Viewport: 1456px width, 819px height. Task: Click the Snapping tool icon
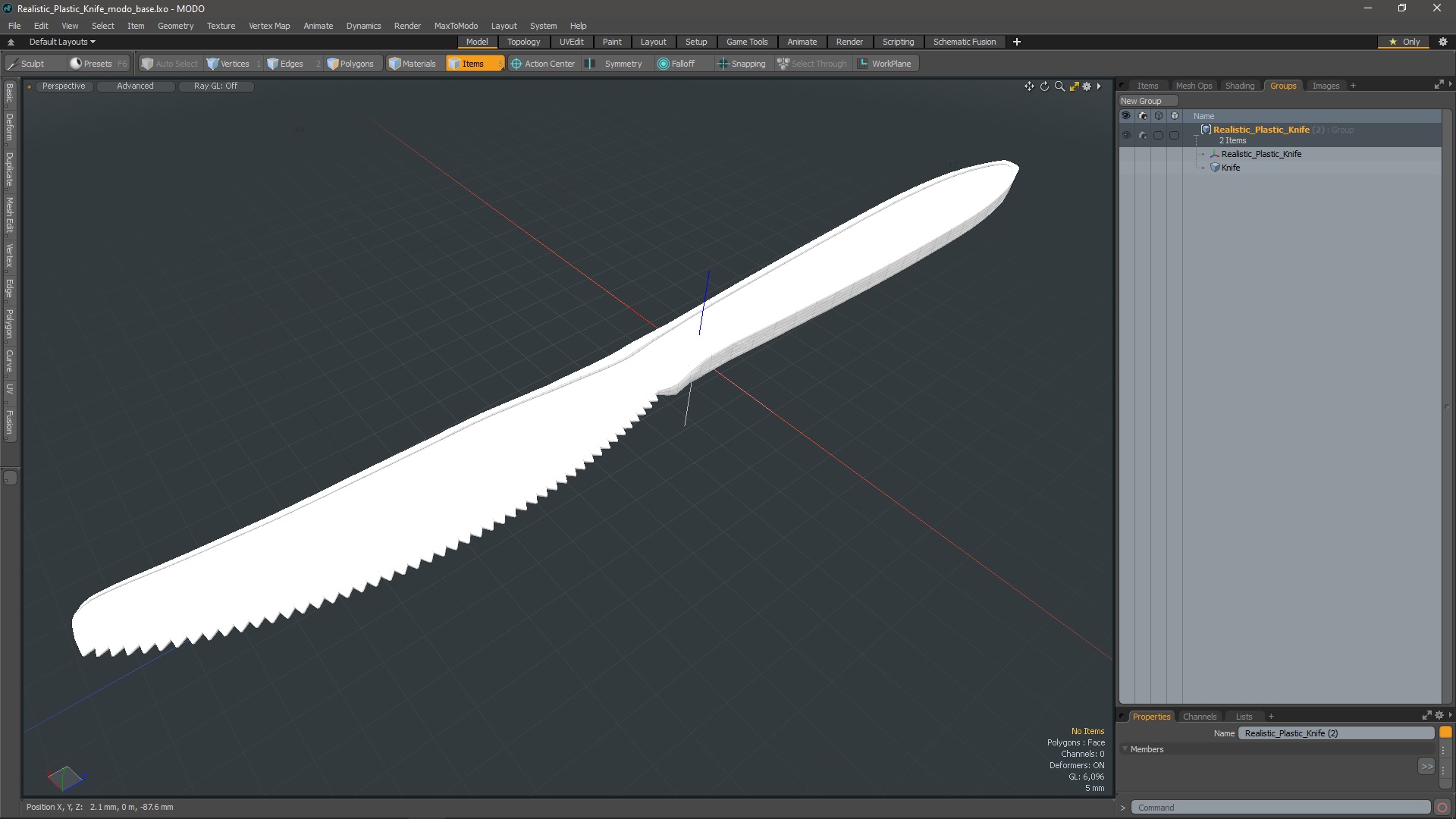pyautogui.click(x=723, y=64)
